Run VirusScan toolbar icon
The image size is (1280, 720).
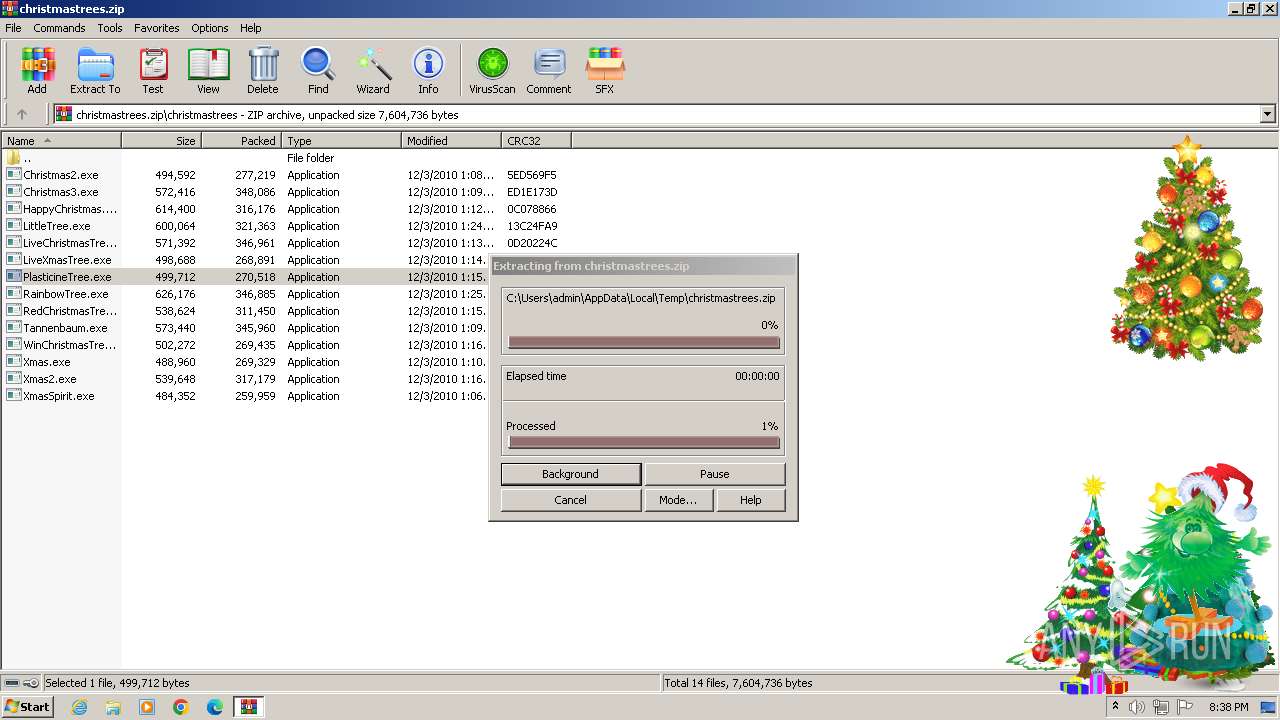(x=492, y=71)
